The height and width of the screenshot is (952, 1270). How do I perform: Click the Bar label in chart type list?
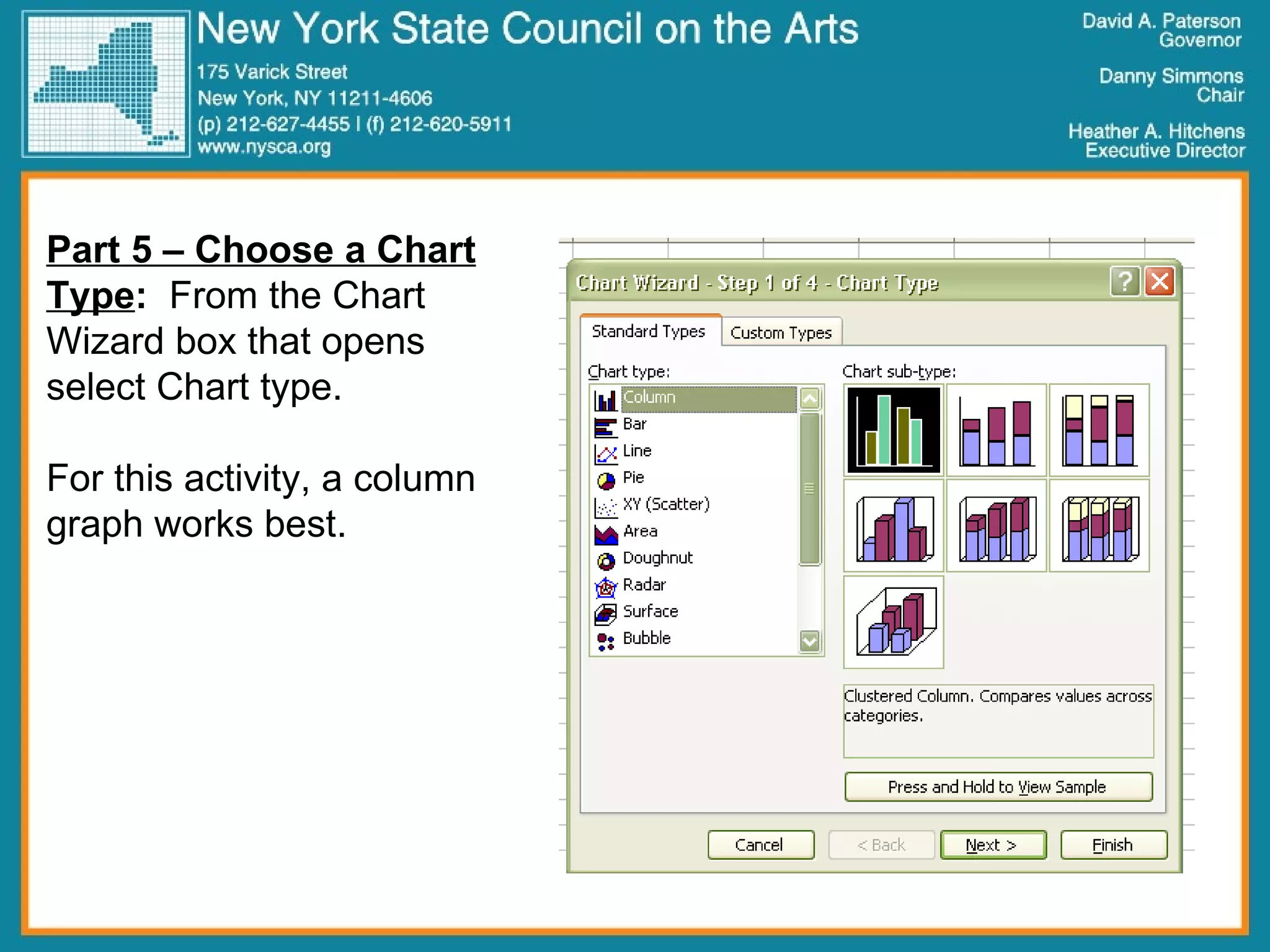[635, 424]
